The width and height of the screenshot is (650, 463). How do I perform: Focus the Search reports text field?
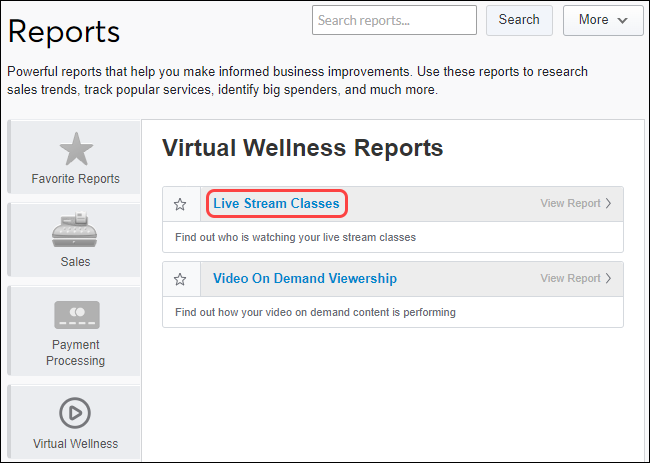pos(394,20)
